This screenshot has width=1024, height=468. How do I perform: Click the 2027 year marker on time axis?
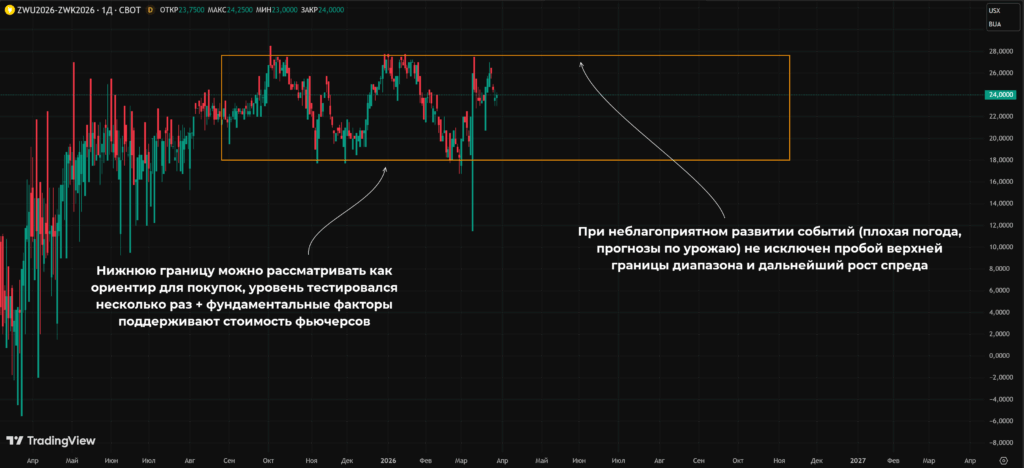tap(857, 460)
